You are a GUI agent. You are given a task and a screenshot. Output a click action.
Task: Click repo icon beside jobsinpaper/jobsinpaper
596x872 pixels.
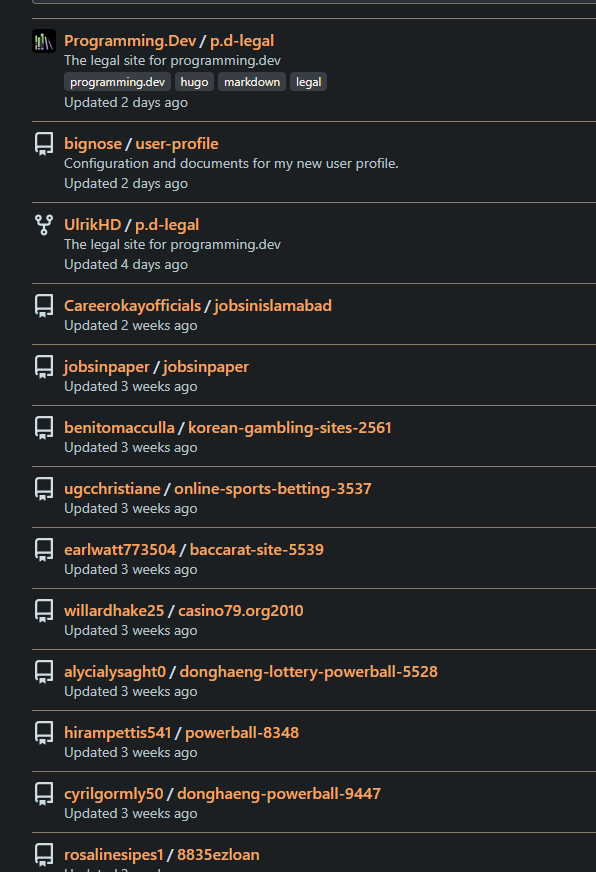pos(44,366)
